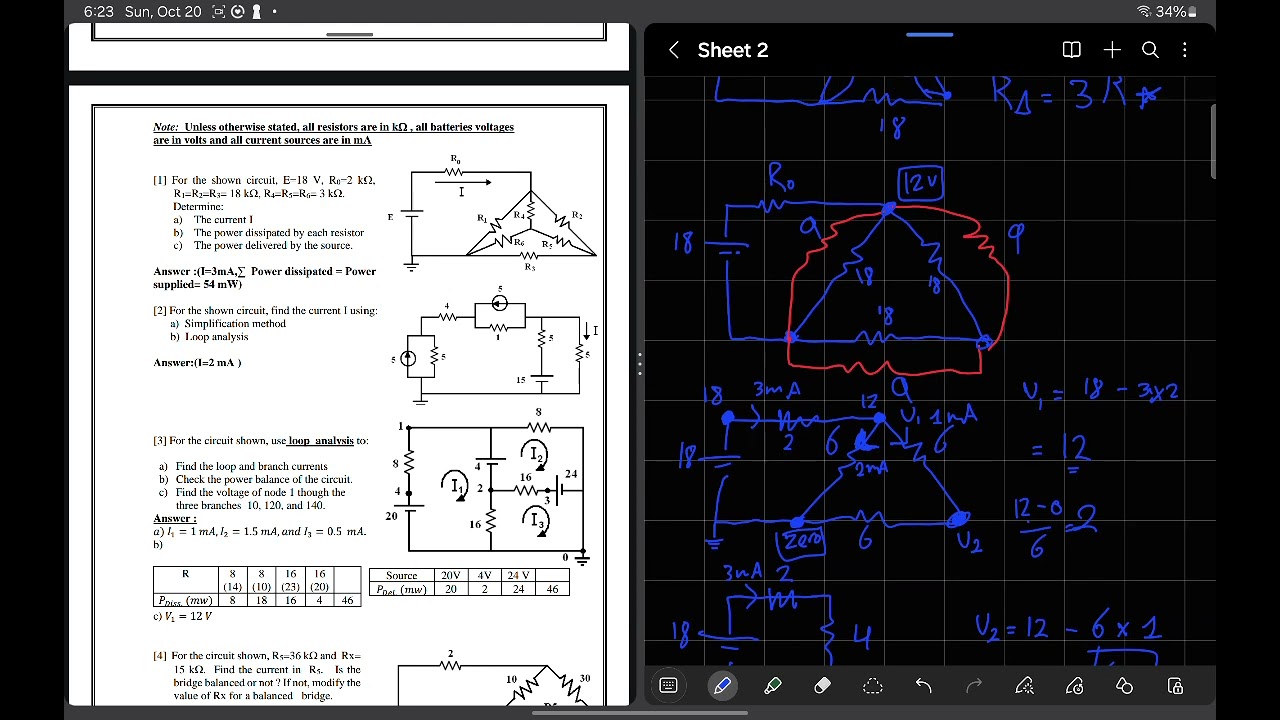This screenshot has height=720, width=1280.
Task: Tap 'The power delivered by the source' item
Action: [272, 245]
